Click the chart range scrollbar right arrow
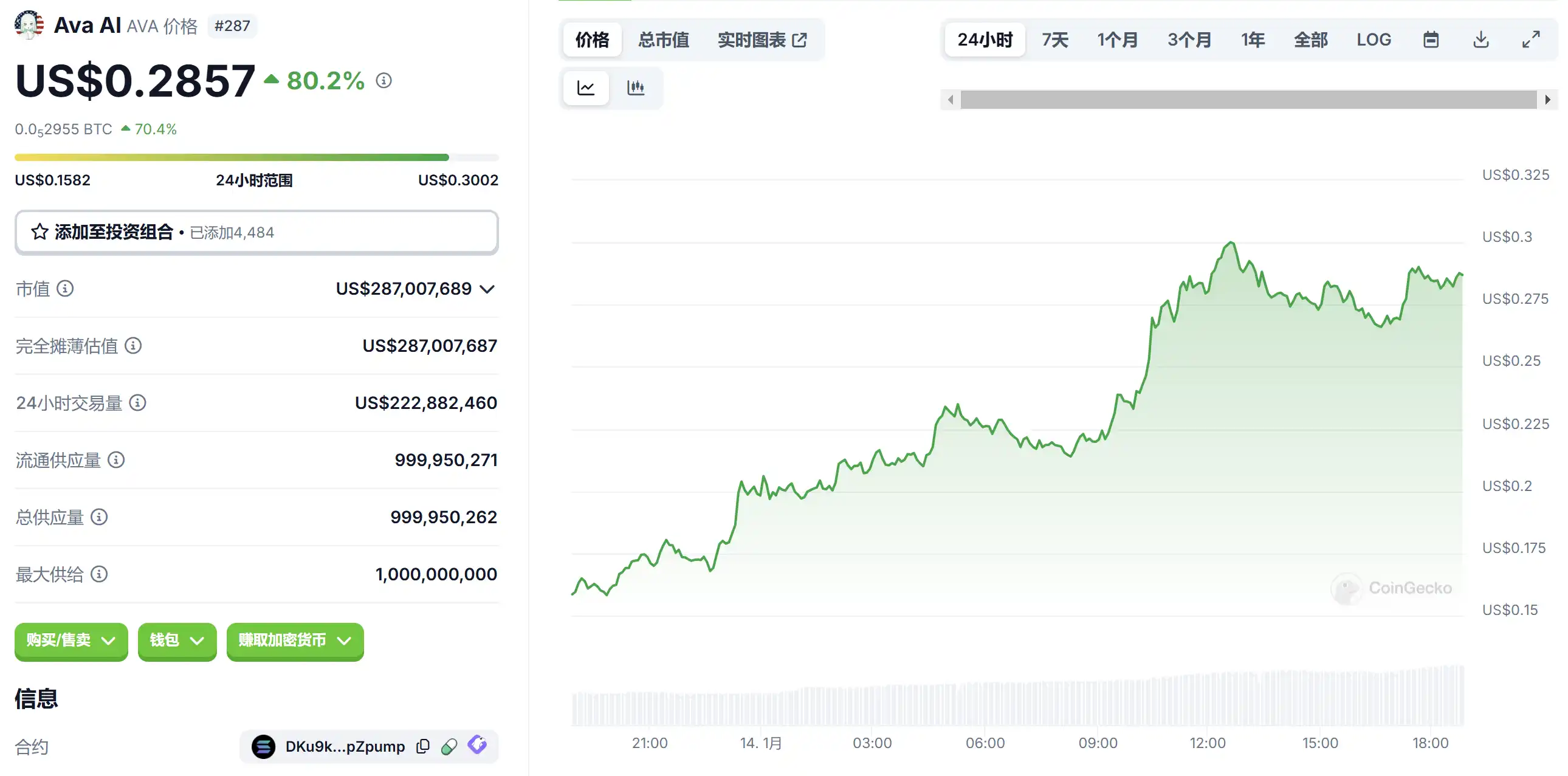This screenshot has width=1568, height=776. [x=1547, y=100]
